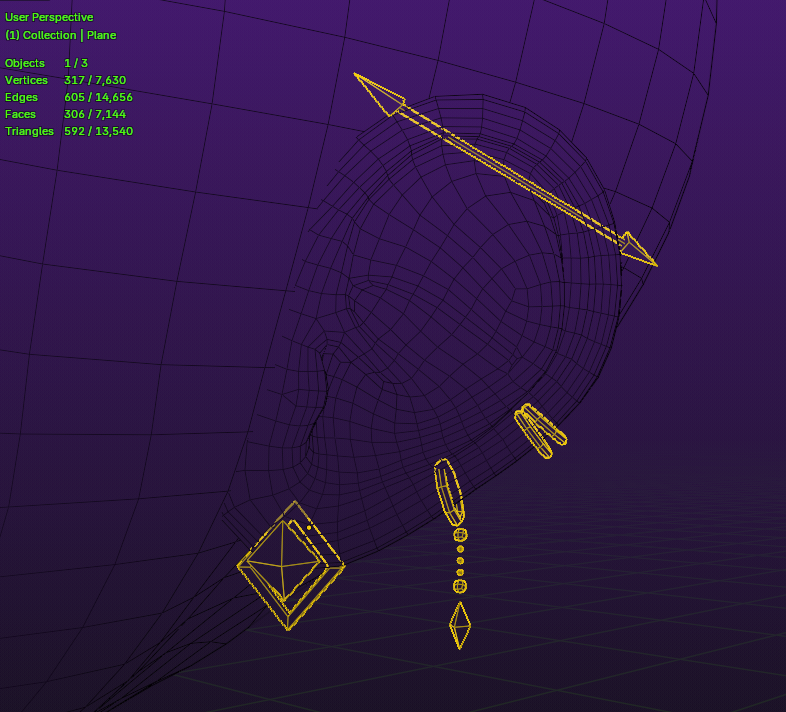Select the double hoop rings on ear rim
Image resolution: width=786 pixels, height=712 pixels.
click(x=540, y=431)
